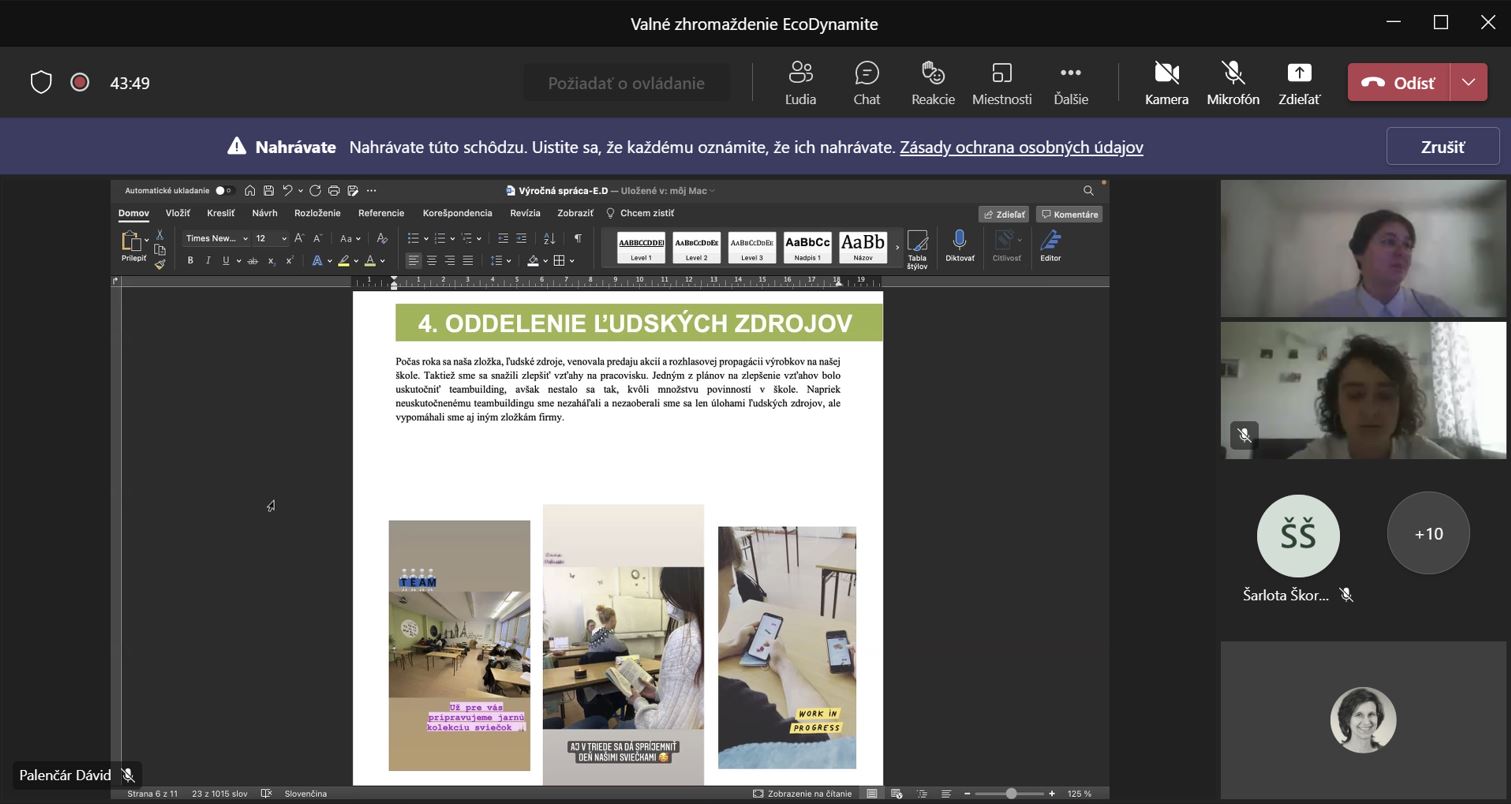
Task: Select the Šarlota ŠŠ participant avatar
Action: point(1298,536)
